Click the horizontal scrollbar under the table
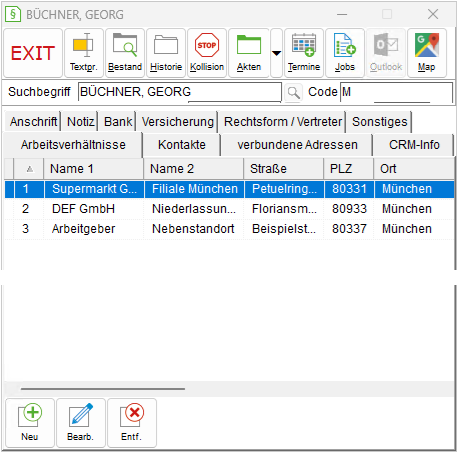This screenshot has height=453, width=457. coord(103,389)
